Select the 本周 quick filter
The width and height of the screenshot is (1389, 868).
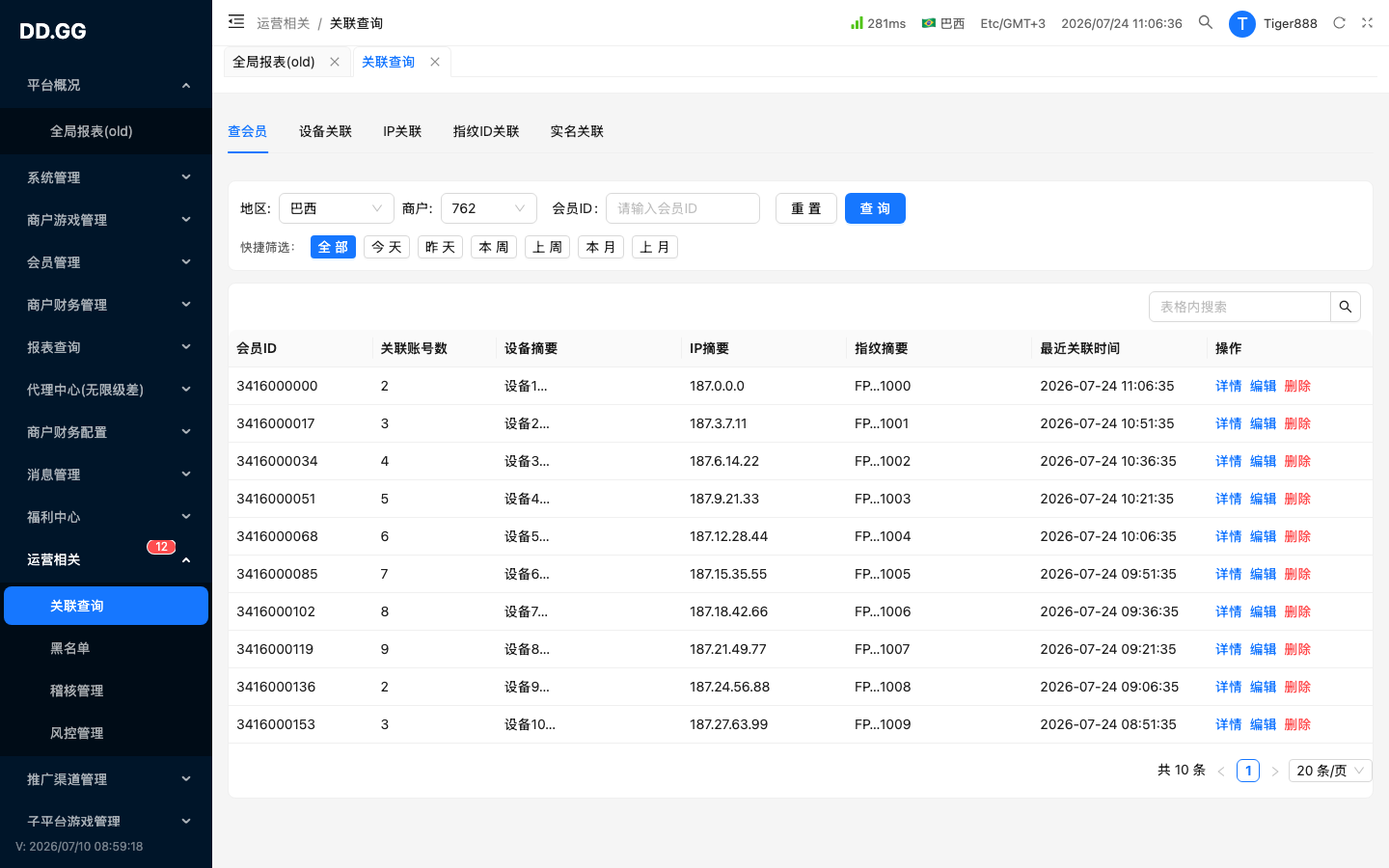pos(494,247)
